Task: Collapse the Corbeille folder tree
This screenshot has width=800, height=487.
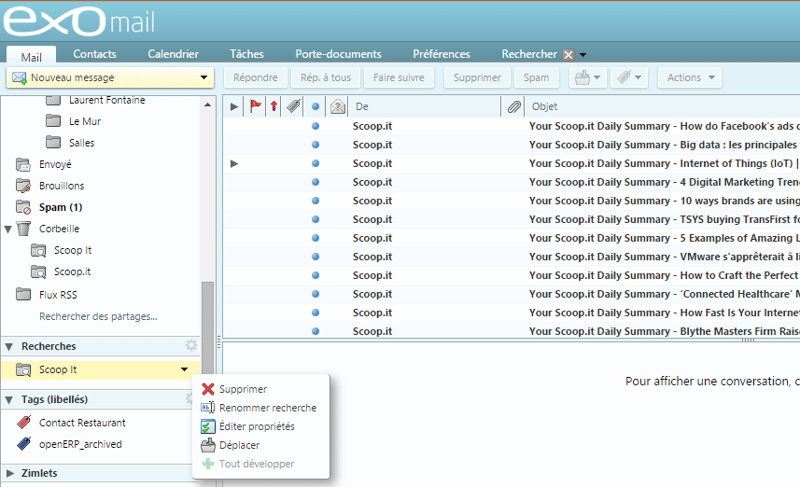Action: pos(8,229)
